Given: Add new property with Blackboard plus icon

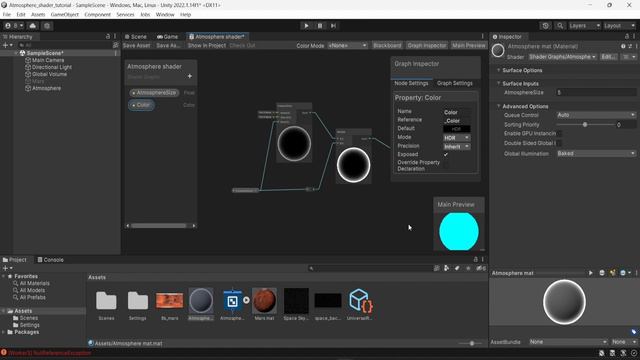Looking at the screenshot, I should (190, 76).
